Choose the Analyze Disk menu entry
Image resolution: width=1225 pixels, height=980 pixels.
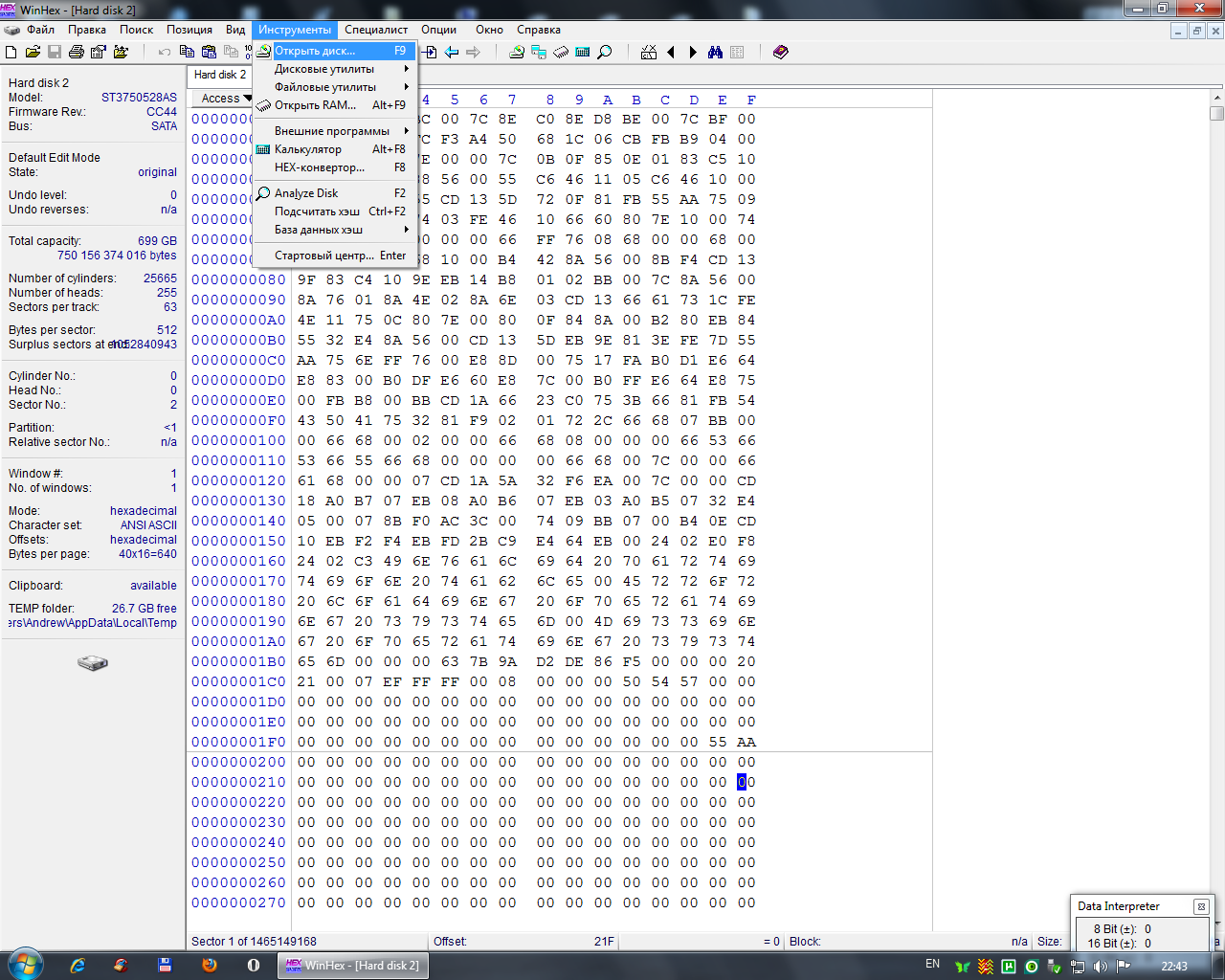(334, 193)
